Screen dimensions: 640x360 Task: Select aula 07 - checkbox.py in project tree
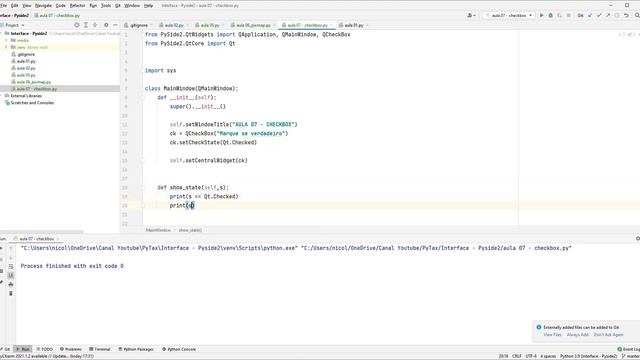coord(37,89)
